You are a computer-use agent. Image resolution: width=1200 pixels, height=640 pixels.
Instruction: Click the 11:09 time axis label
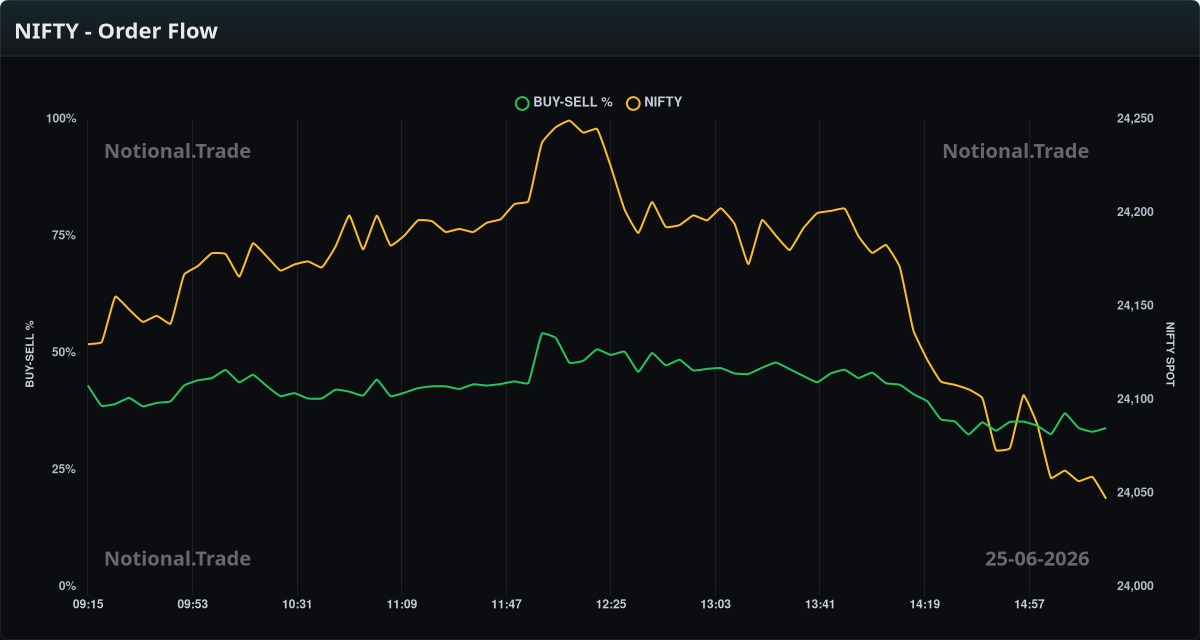point(401,604)
